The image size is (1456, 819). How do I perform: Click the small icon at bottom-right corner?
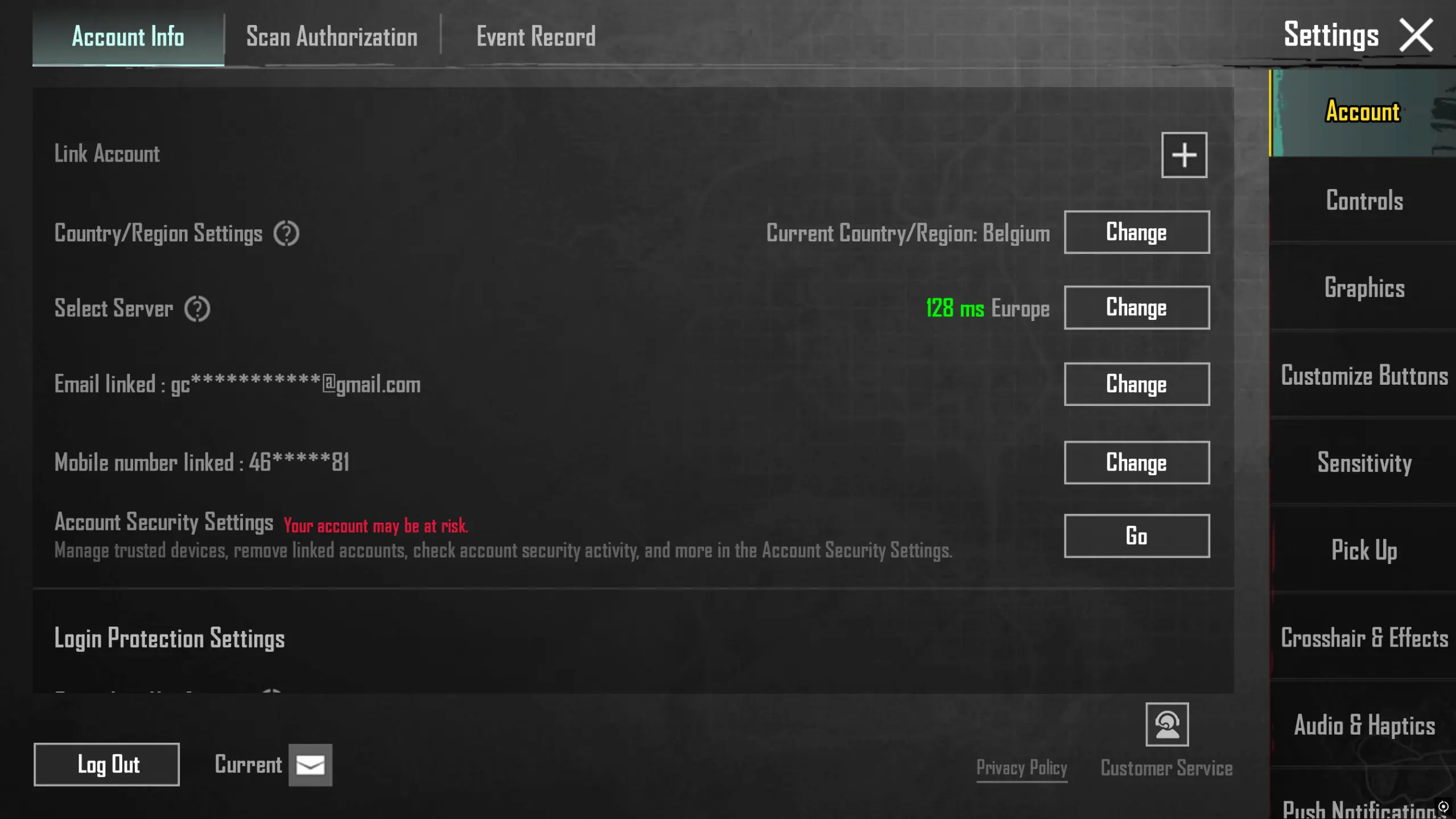(x=1443, y=806)
